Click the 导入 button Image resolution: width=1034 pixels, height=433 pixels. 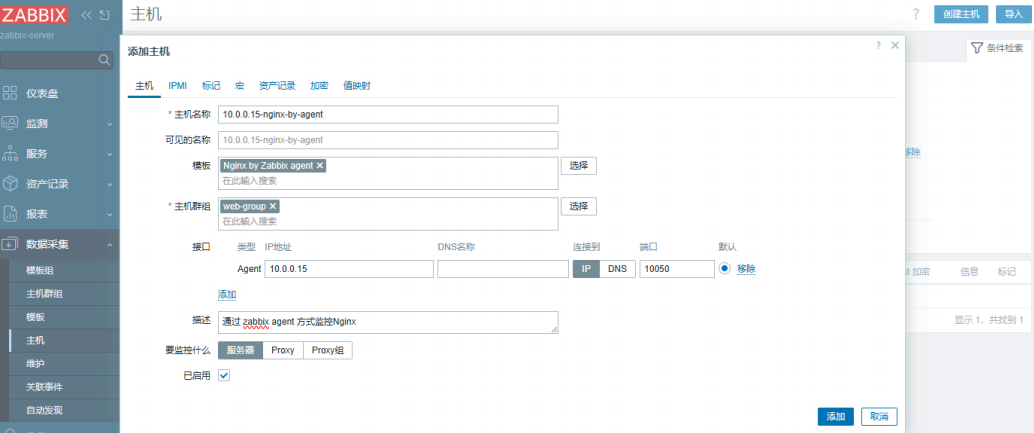point(1014,14)
